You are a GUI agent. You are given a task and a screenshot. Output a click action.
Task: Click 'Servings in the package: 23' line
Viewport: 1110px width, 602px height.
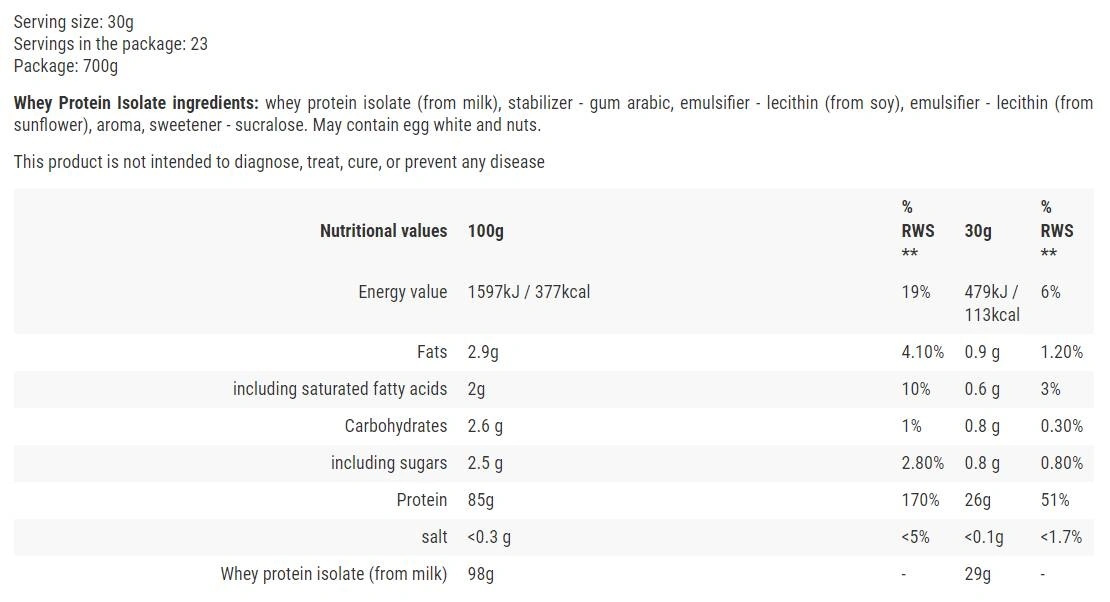(x=111, y=43)
